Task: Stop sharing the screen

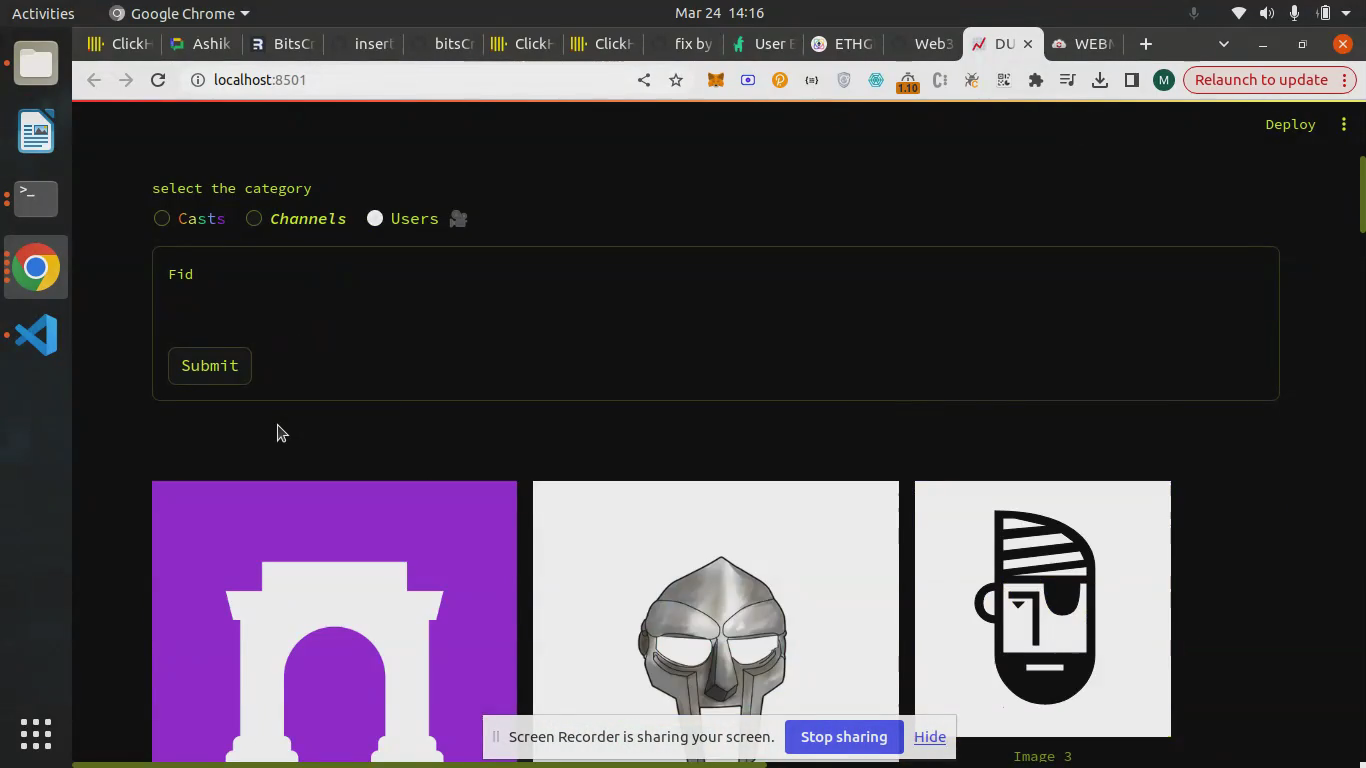Action: coord(844,737)
